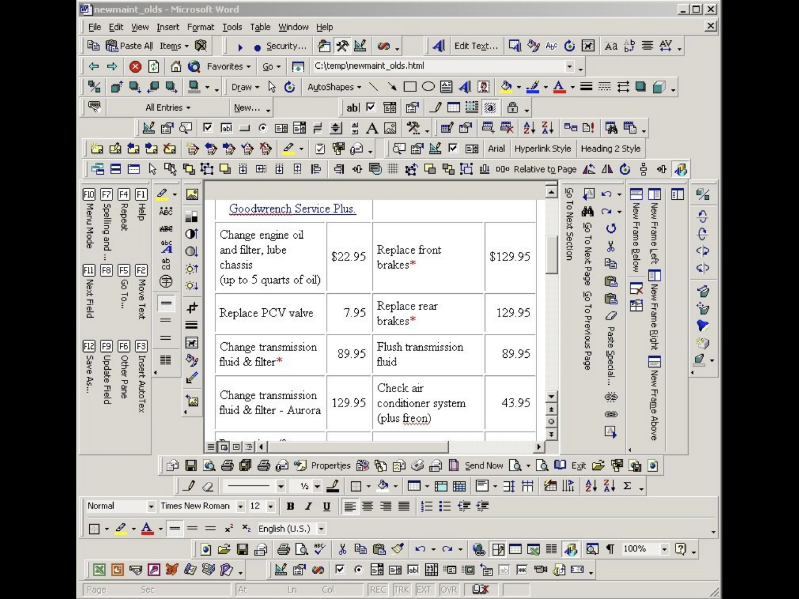Open the English (U.S.) language dropdown
The width and height of the screenshot is (799, 599).
click(322, 529)
